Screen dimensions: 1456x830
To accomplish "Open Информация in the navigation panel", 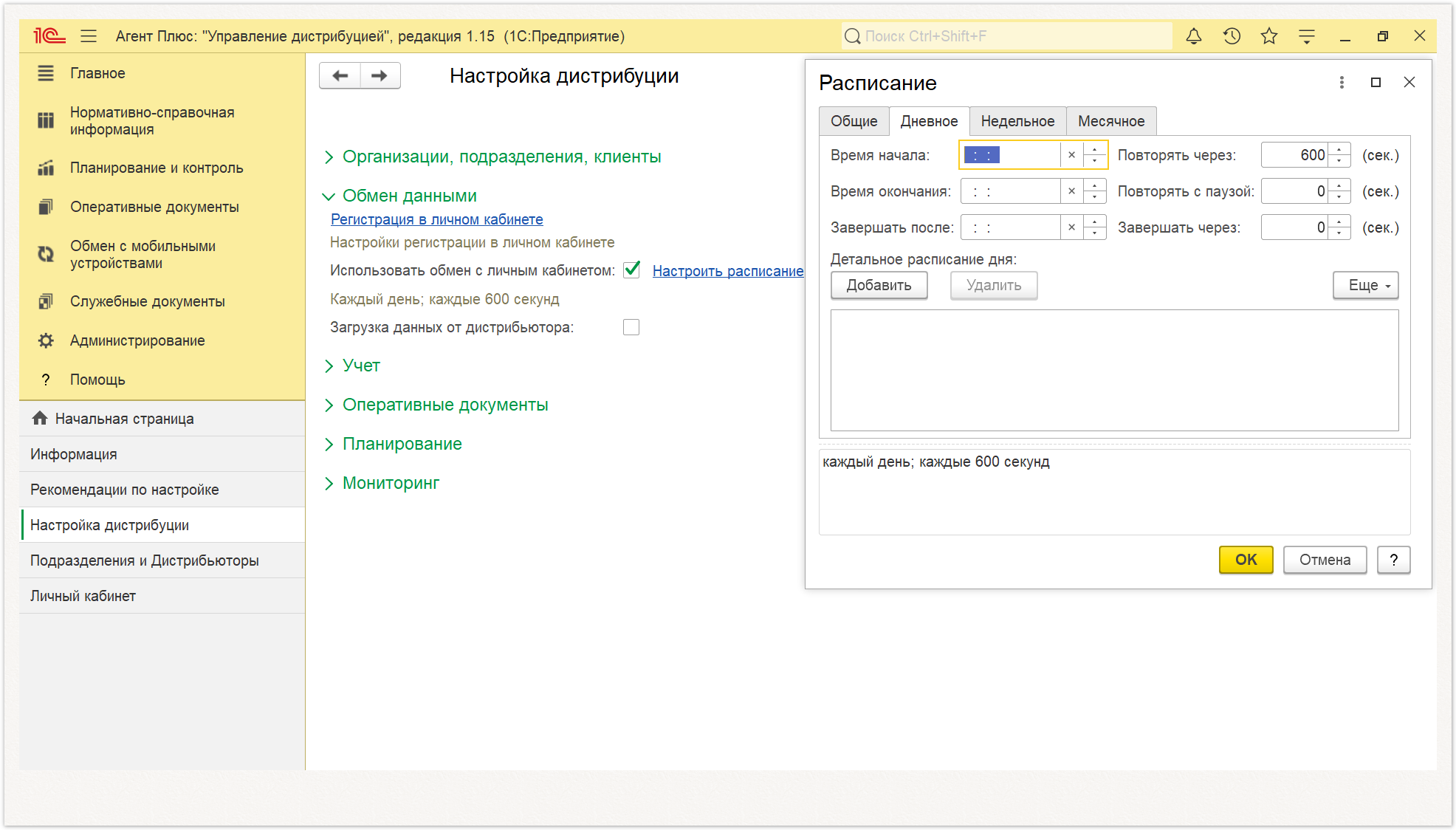I will pyautogui.click(x=162, y=454).
